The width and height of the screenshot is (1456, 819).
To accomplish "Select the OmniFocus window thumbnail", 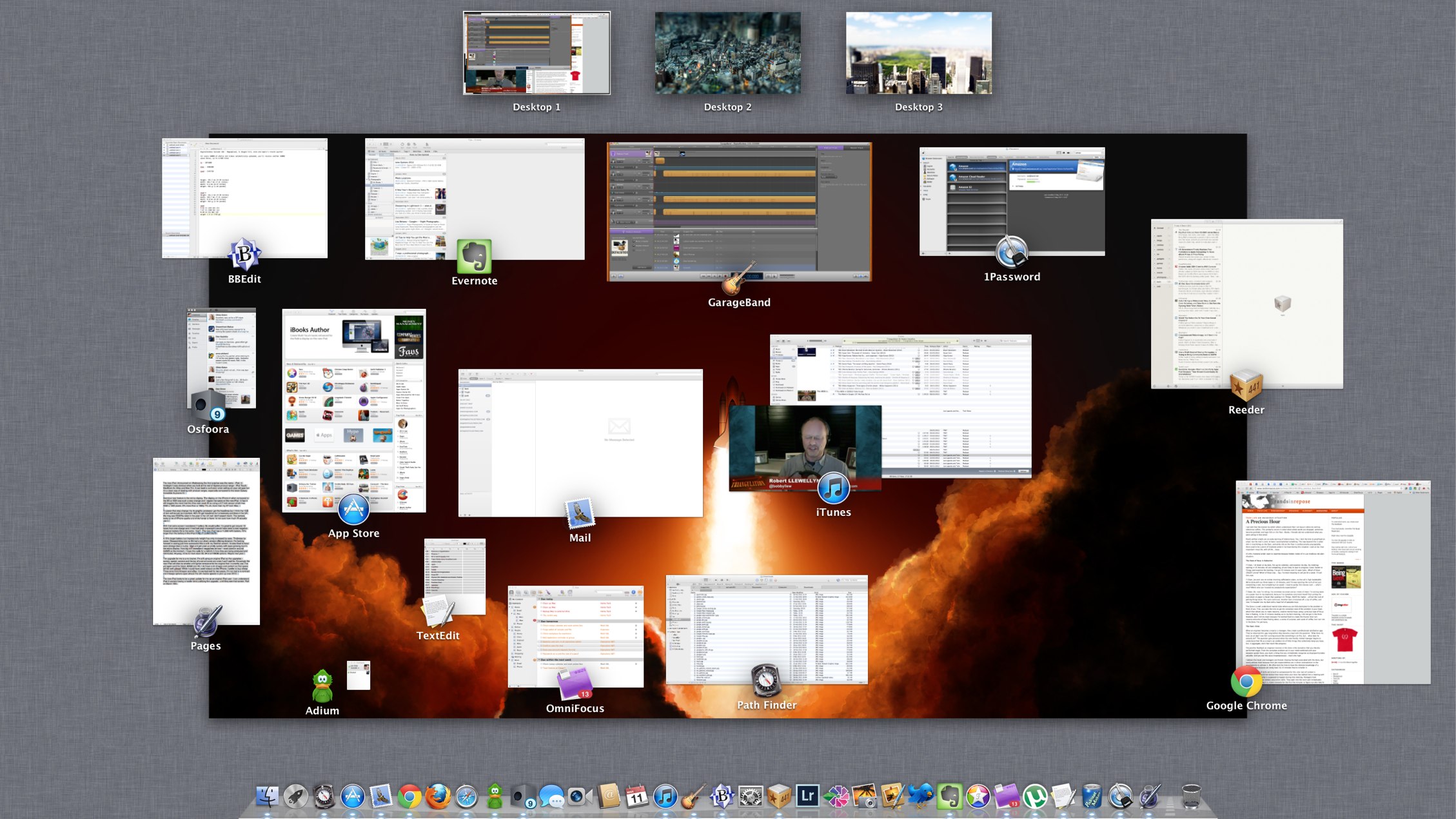I will coord(574,629).
